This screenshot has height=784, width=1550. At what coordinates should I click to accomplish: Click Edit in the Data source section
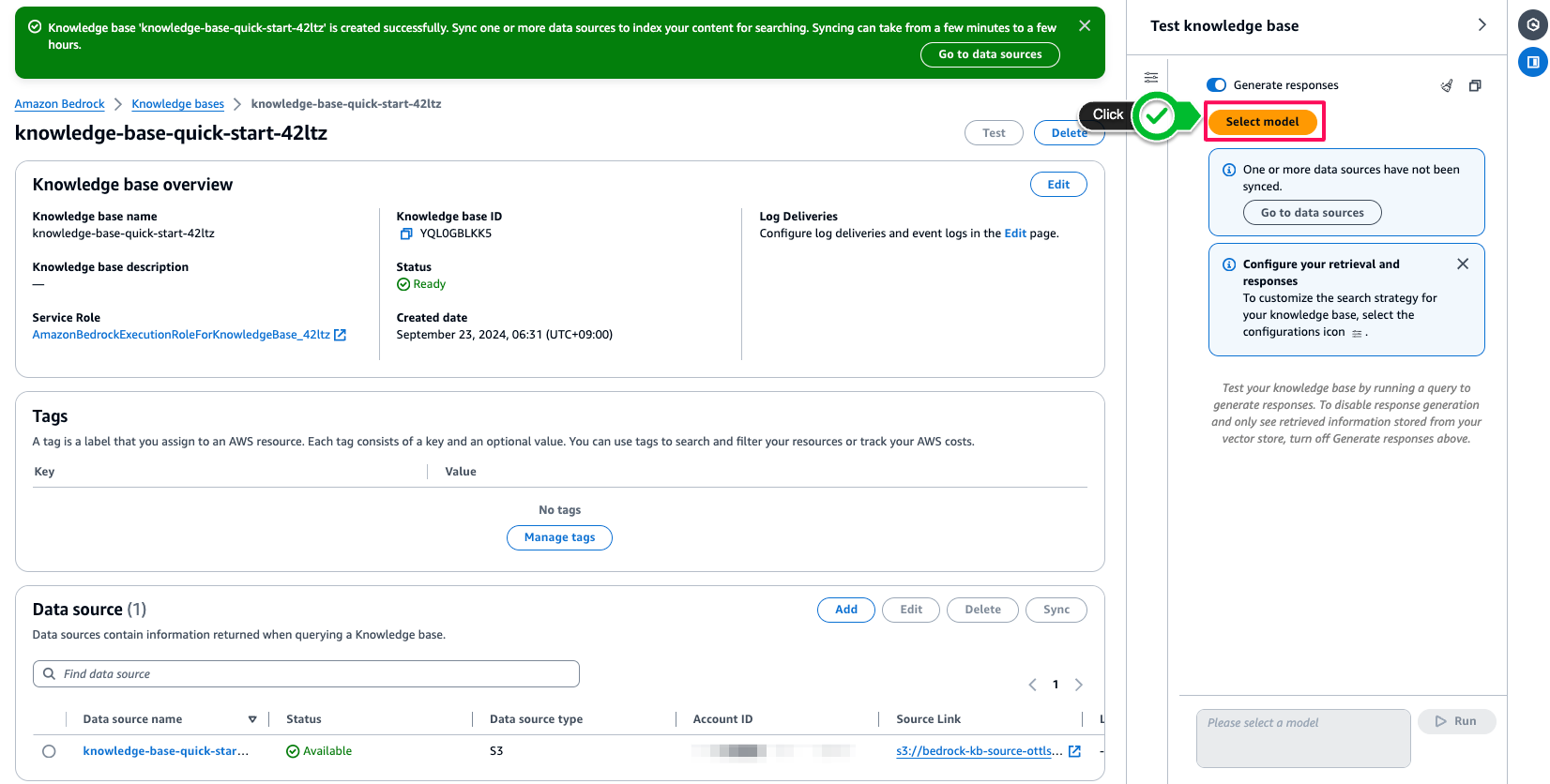911,610
